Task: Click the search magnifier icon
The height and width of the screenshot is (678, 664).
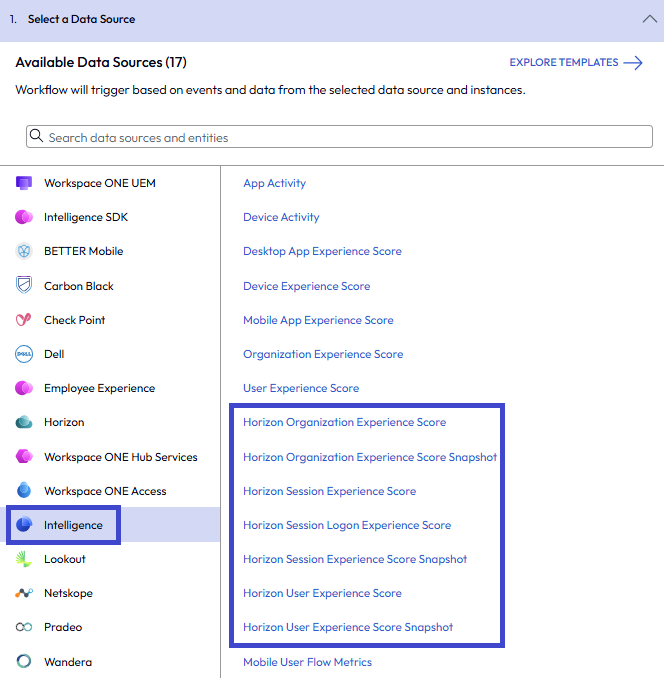Action: click(36, 136)
